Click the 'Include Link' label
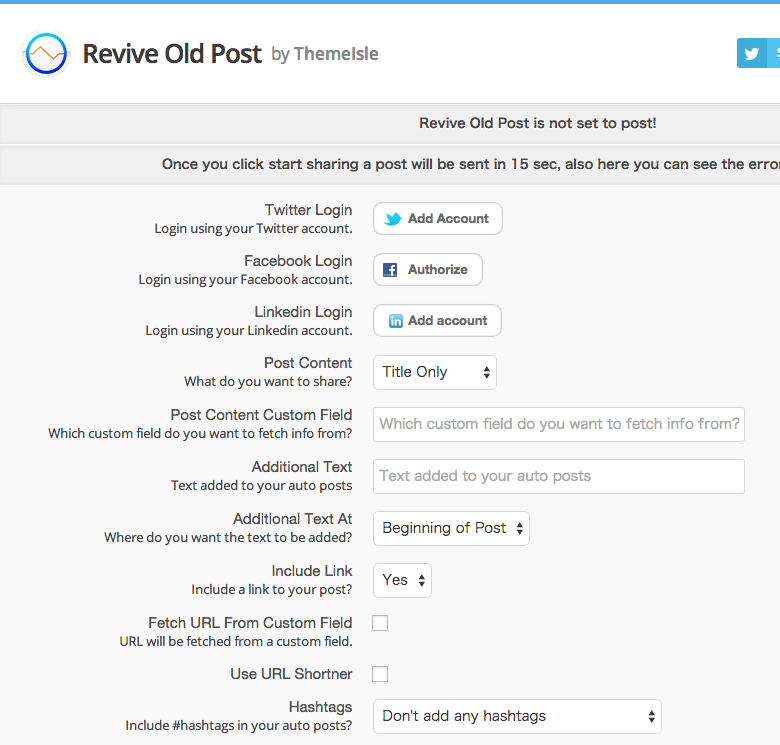The width and height of the screenshot is (780, 745). (312, 570)
